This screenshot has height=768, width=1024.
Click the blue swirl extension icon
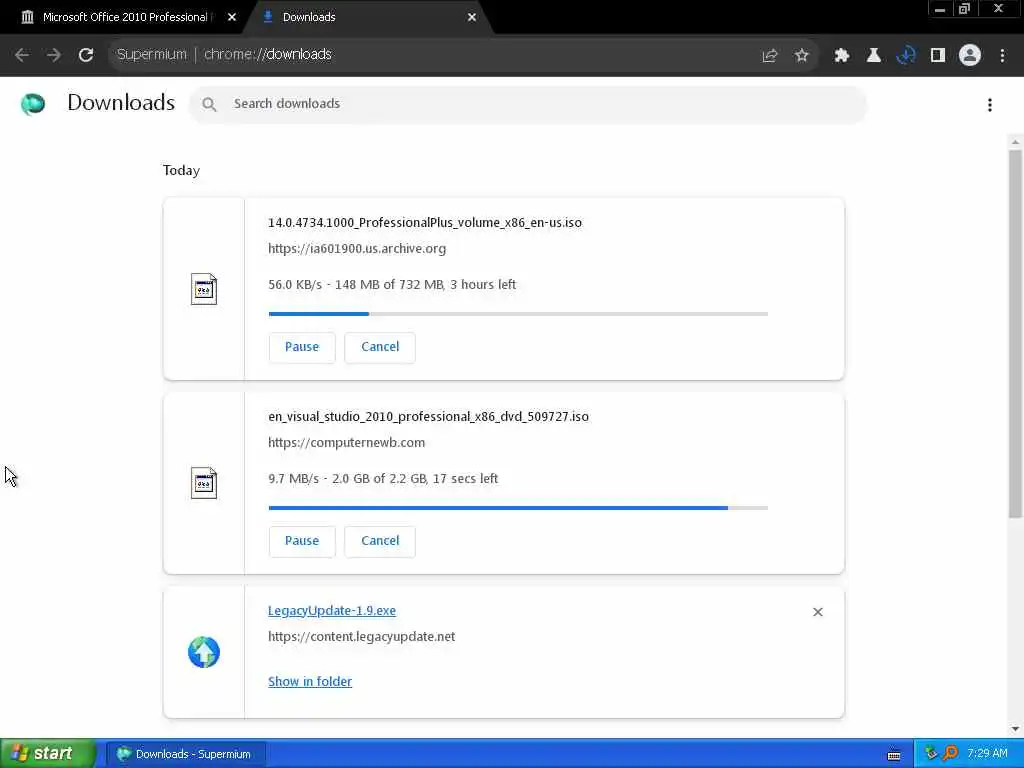[906, 56]
